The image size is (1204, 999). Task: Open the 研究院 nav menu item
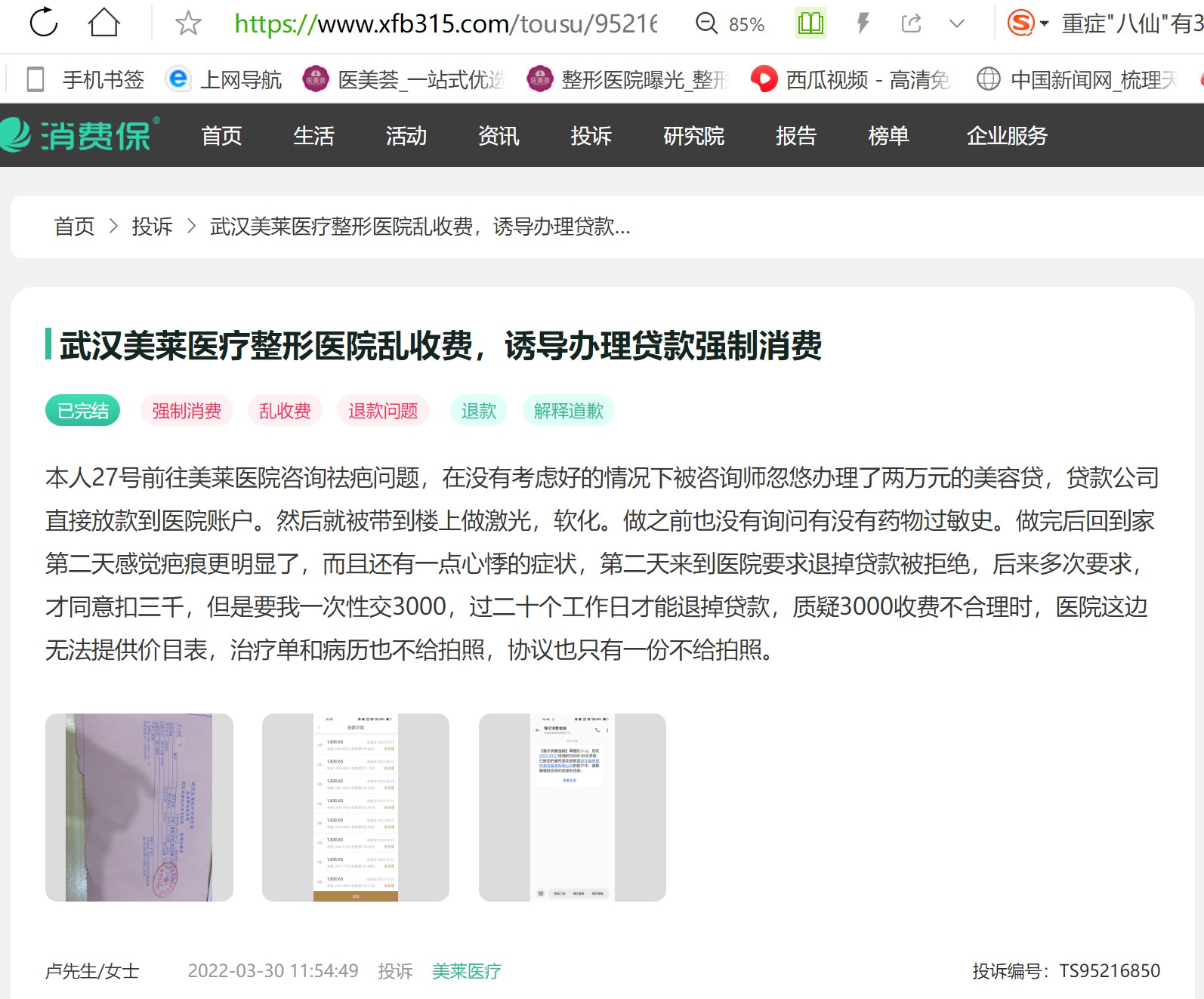point(693,136)
